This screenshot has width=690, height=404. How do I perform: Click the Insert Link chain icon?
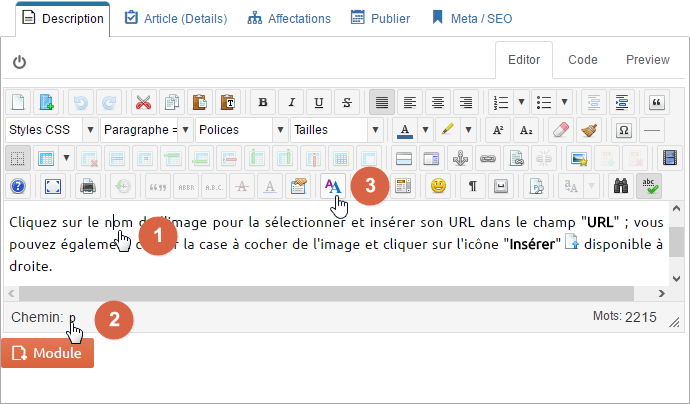pyautogui.click(x=488, y=158)
